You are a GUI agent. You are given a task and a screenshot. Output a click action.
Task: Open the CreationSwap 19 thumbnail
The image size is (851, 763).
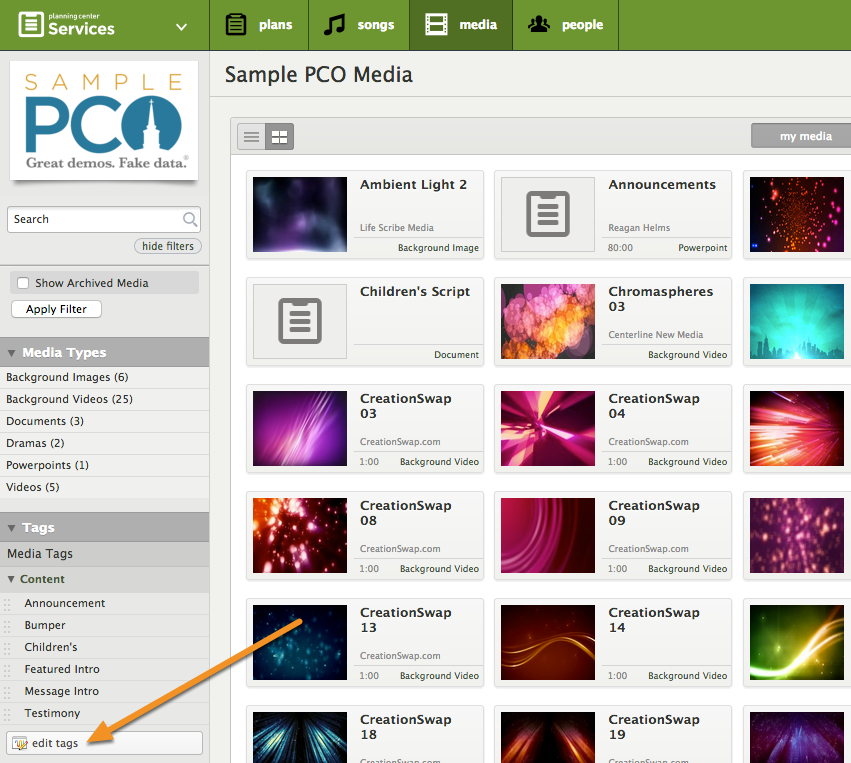pyautogui.click(x=548, y=737)
